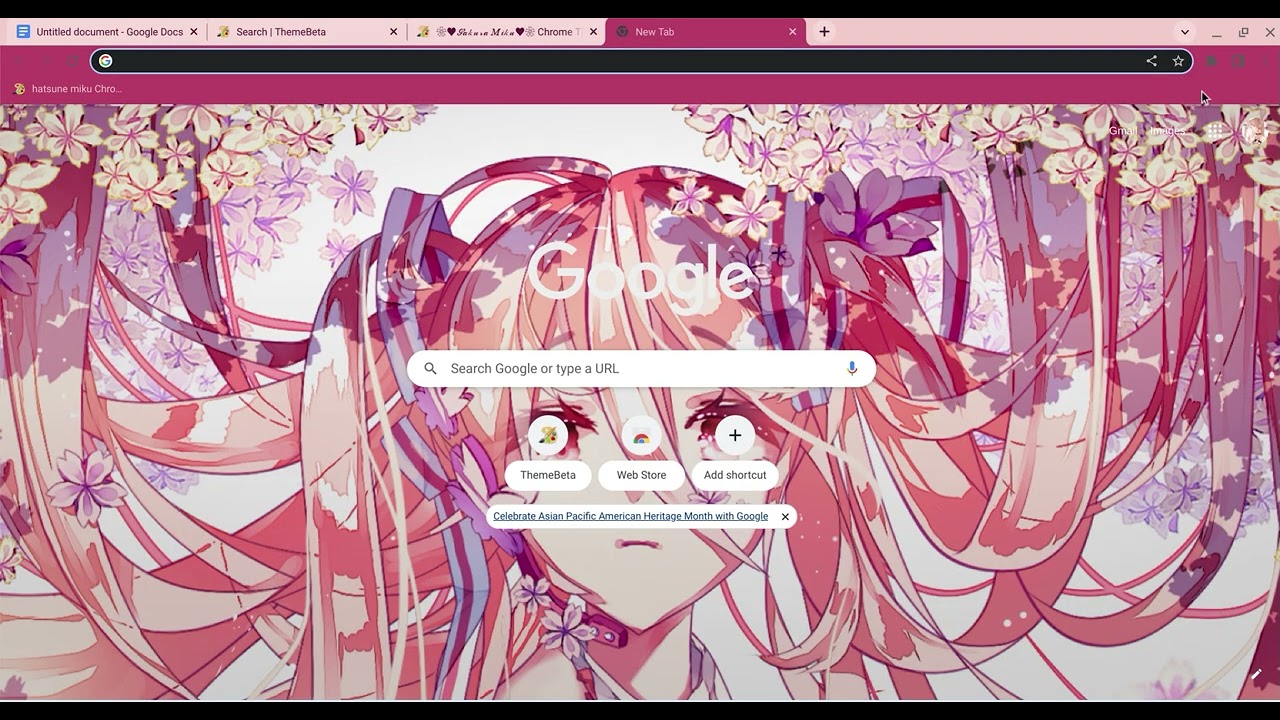This screenshot has width=1280, height=720.
Task: Close the Sakura Miku Chrome Theme tab
Action: point(593,32)
